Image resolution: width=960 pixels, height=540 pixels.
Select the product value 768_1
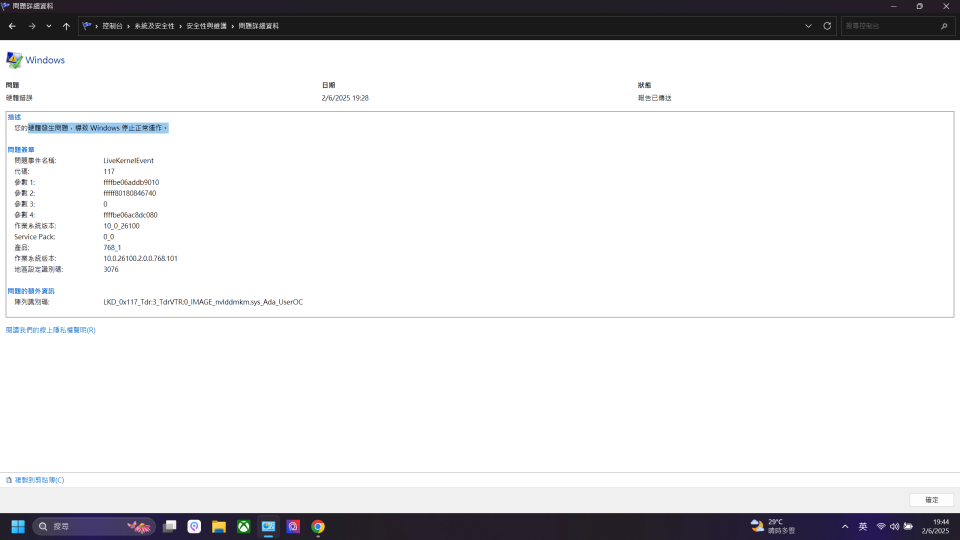pyautogui.click(x=112, y=247)
